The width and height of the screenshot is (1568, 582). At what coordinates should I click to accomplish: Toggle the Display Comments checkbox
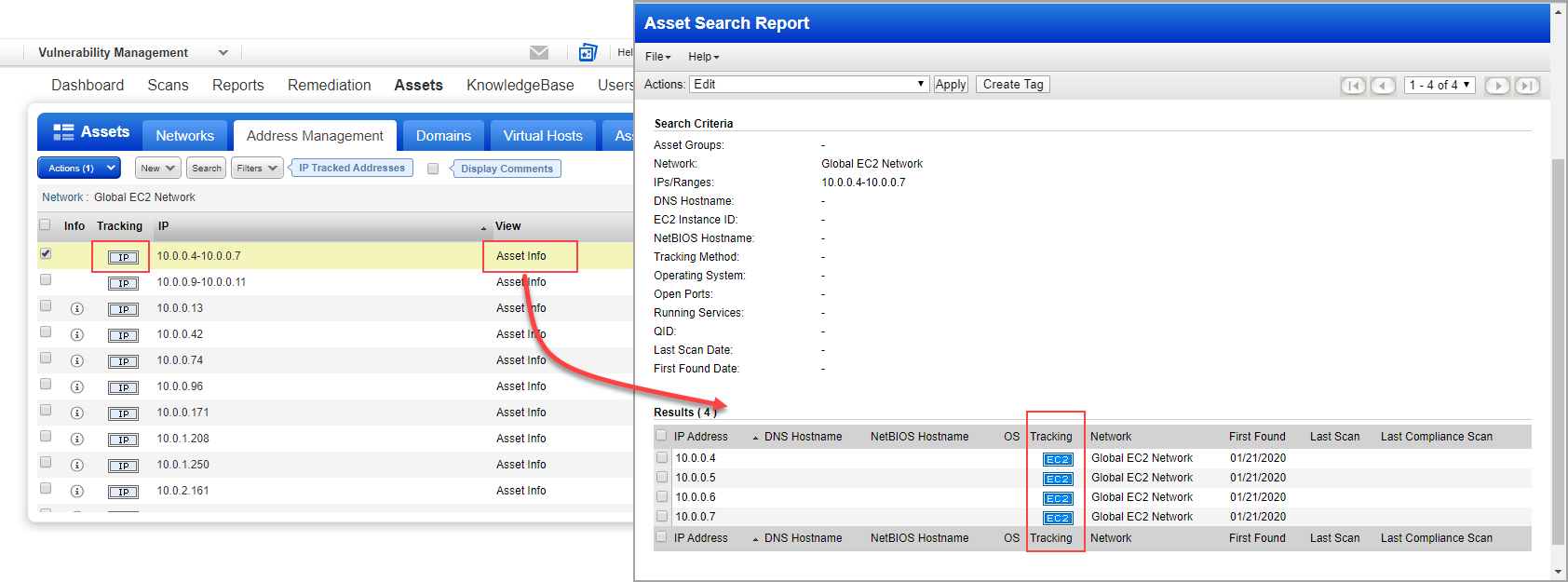click(x=433, y=169)
